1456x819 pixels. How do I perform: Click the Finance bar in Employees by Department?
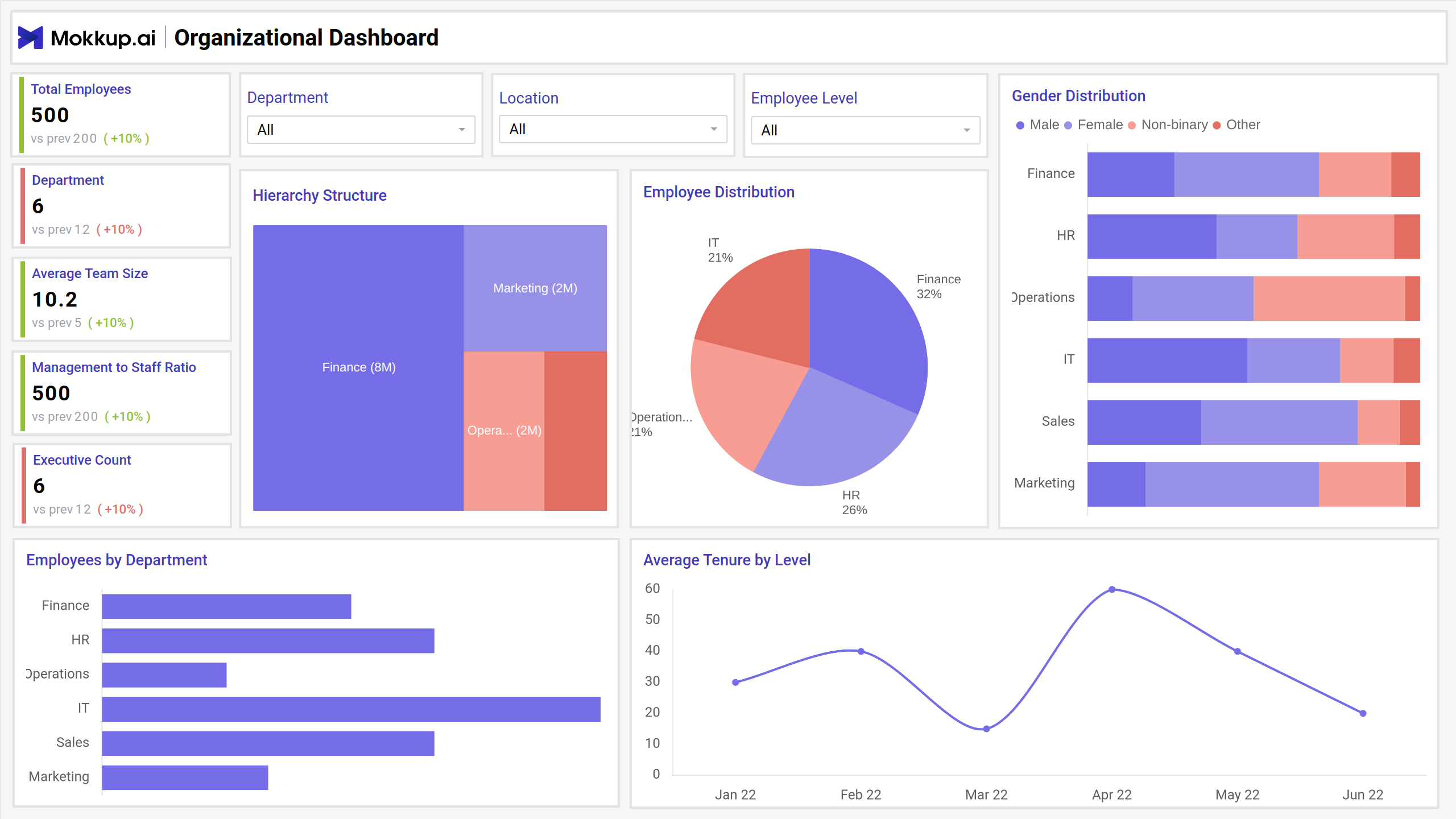click(226, 606)
